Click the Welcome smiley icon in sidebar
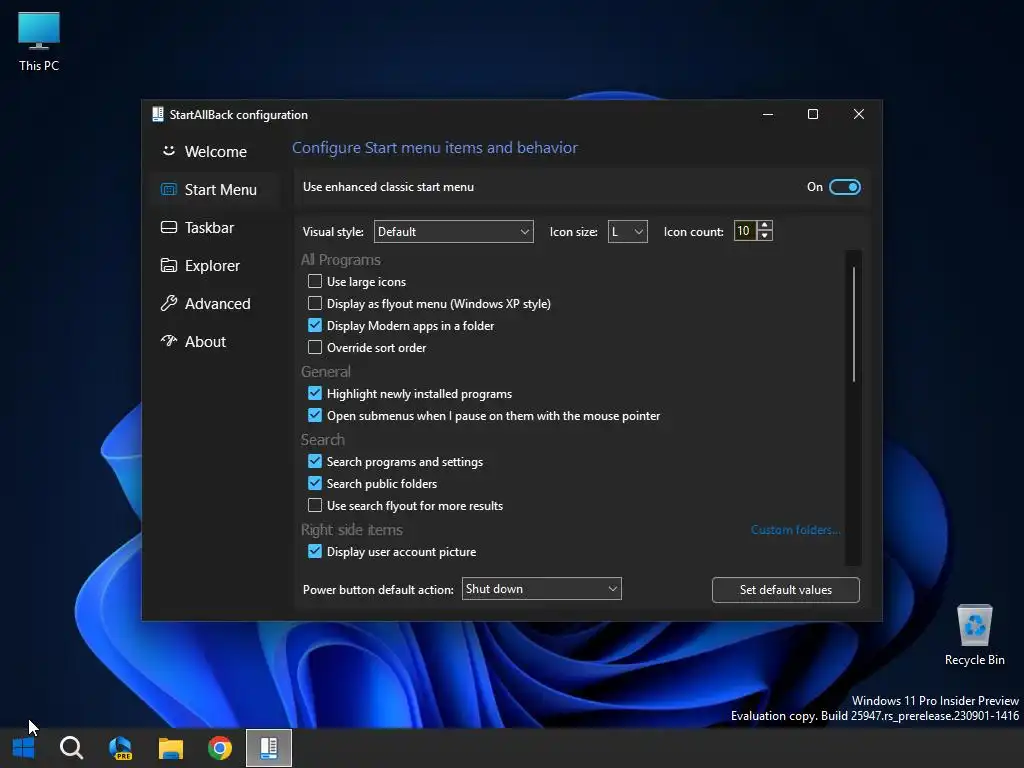Image resolution: width=1024 pixels, height=768 pixels. tap(168, 151)
